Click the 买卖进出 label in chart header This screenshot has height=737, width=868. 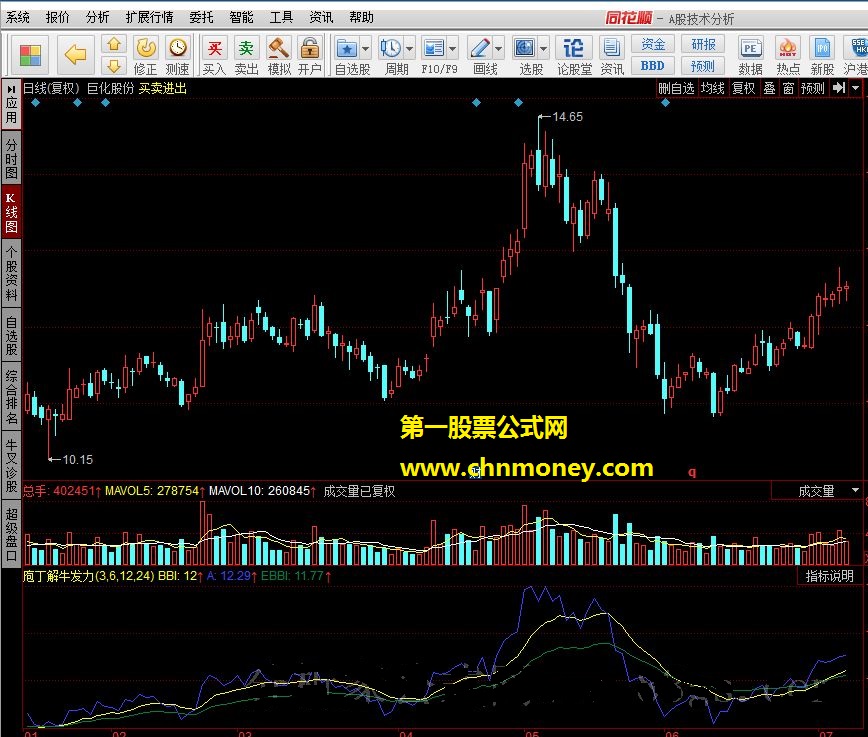click(162, 88)
